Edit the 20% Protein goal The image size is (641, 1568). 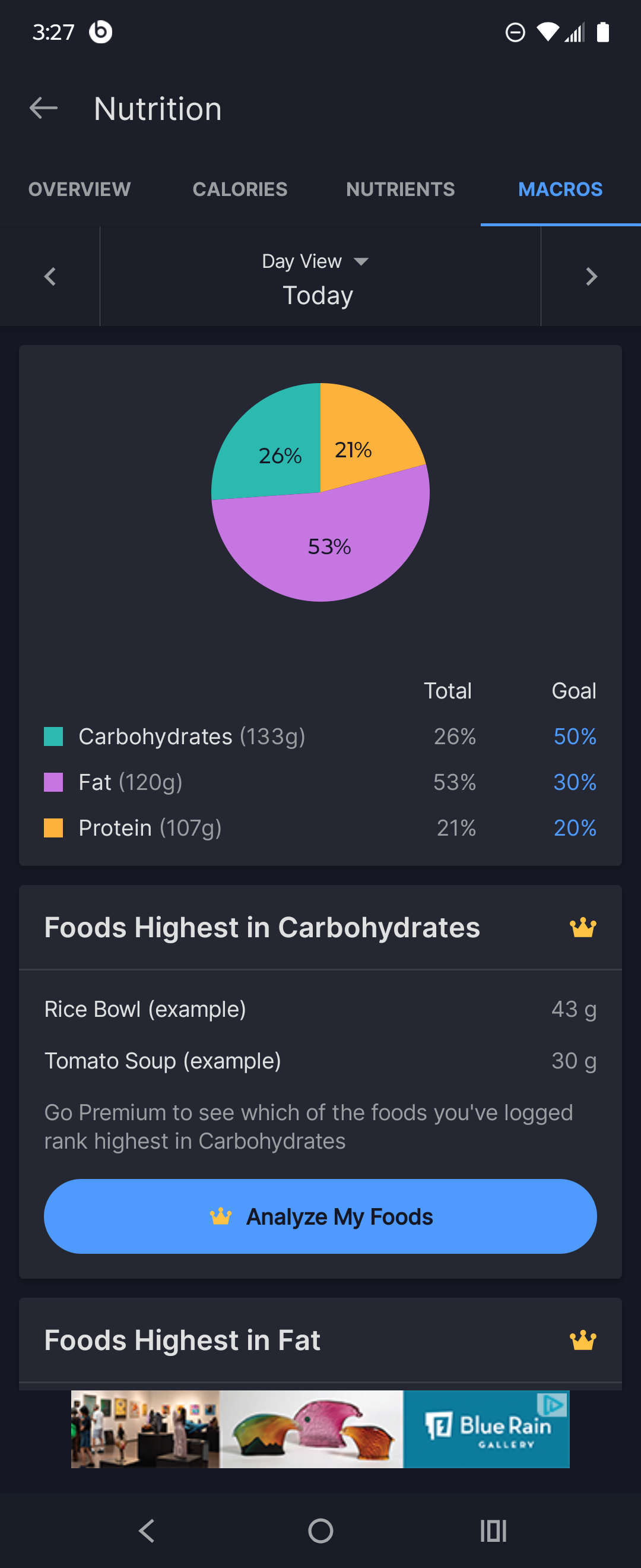tap(575, 828)
